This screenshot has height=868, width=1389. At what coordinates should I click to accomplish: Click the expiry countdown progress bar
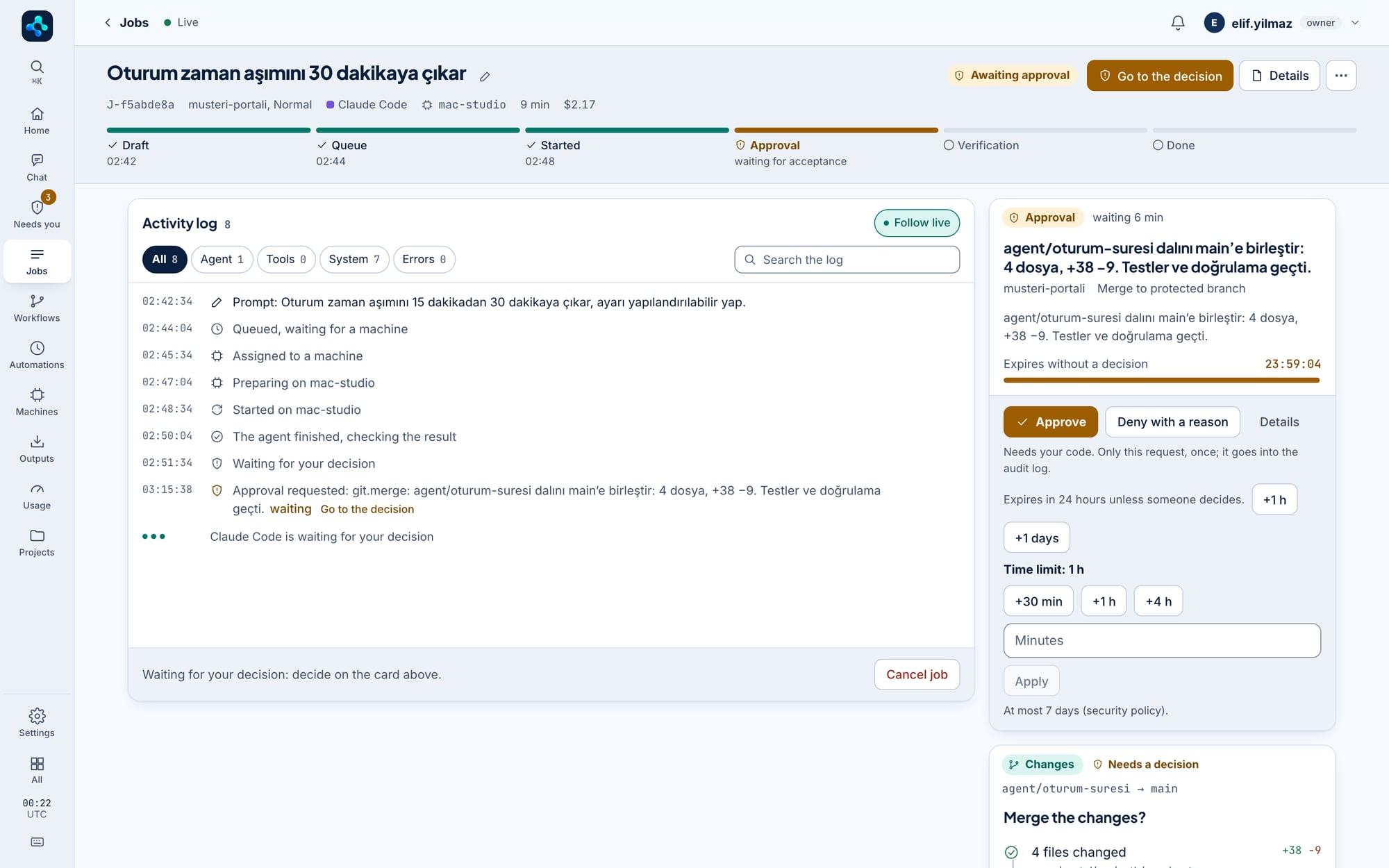pos(1162,380)
